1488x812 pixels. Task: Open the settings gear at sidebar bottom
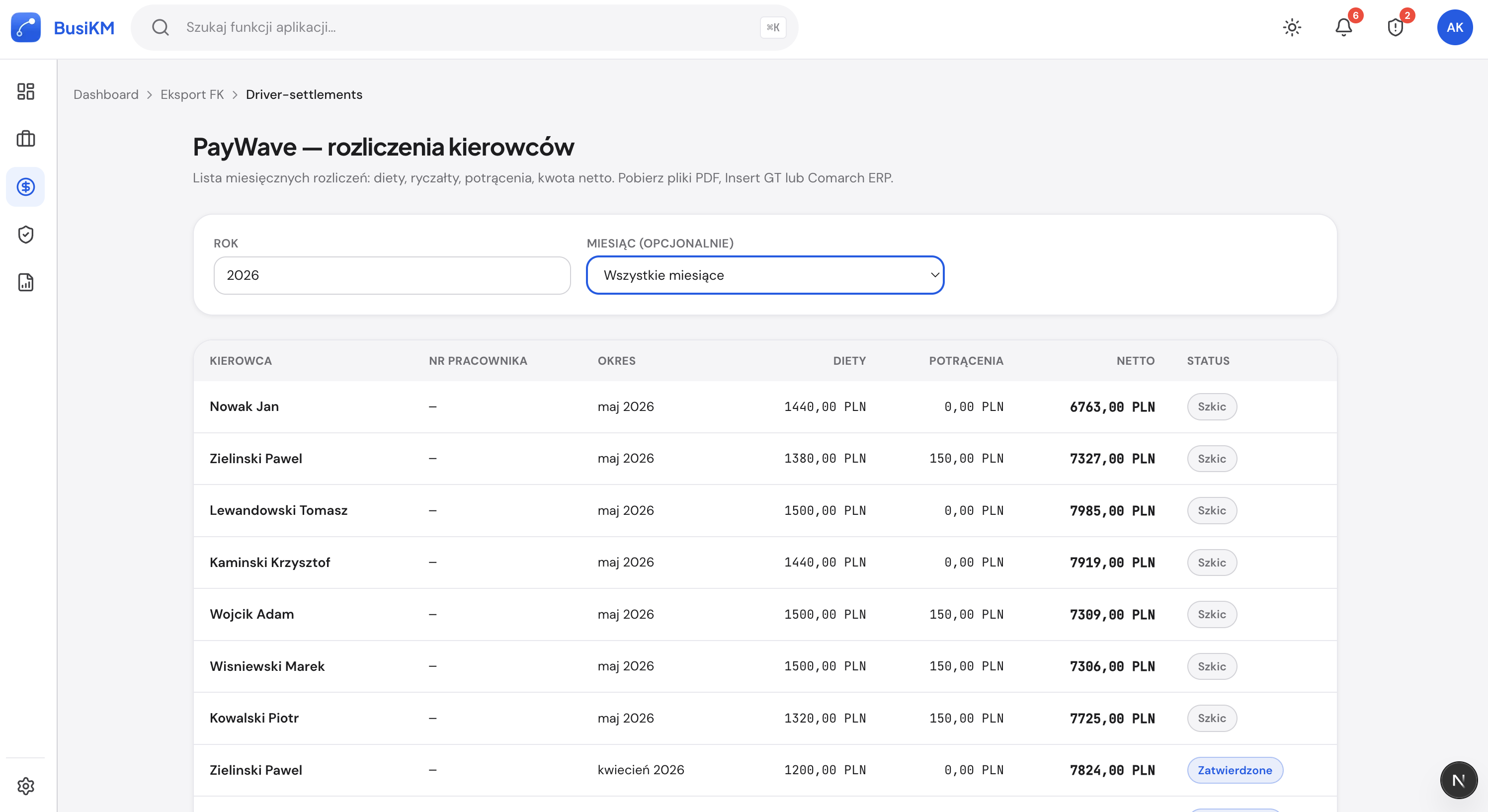pyautogui.click(x=25, y=786)
